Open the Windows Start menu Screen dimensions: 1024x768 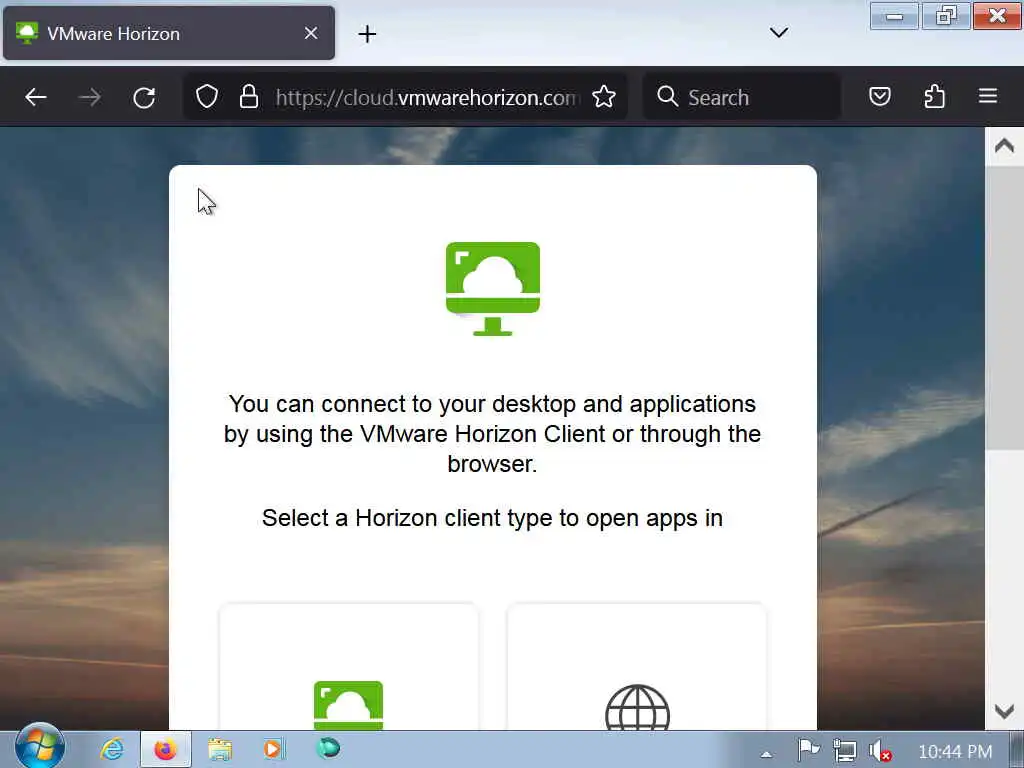click(x=39, y=748)
